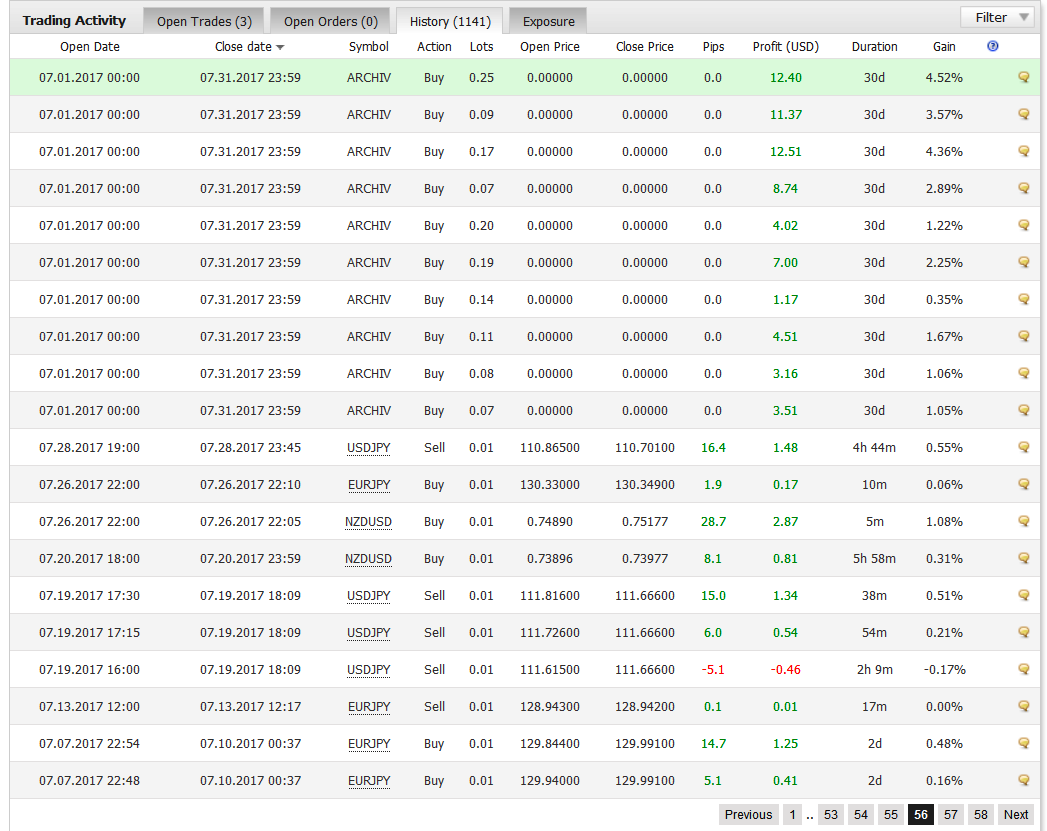Sort by Close Price column header
1047x831 pixels.
(x=644, y=47)
